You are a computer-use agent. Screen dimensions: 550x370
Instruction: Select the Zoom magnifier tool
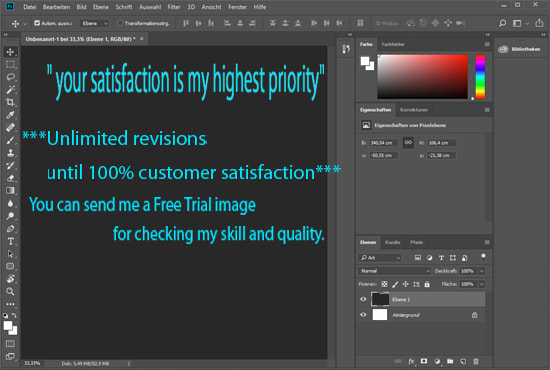[x=10, y=291]
